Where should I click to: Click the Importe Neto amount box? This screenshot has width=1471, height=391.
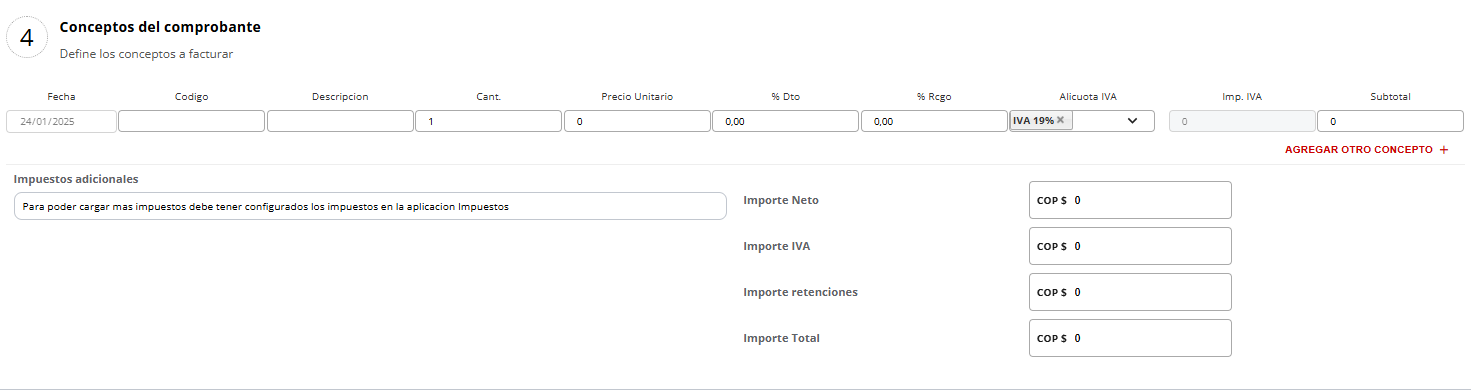point(1130,200)
